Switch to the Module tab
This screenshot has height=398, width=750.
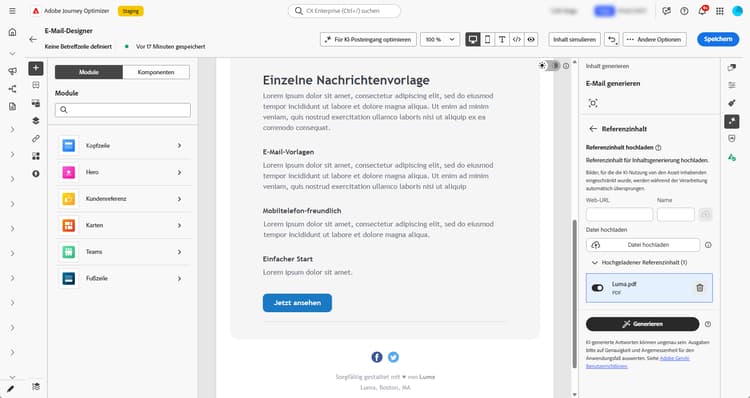89,72
